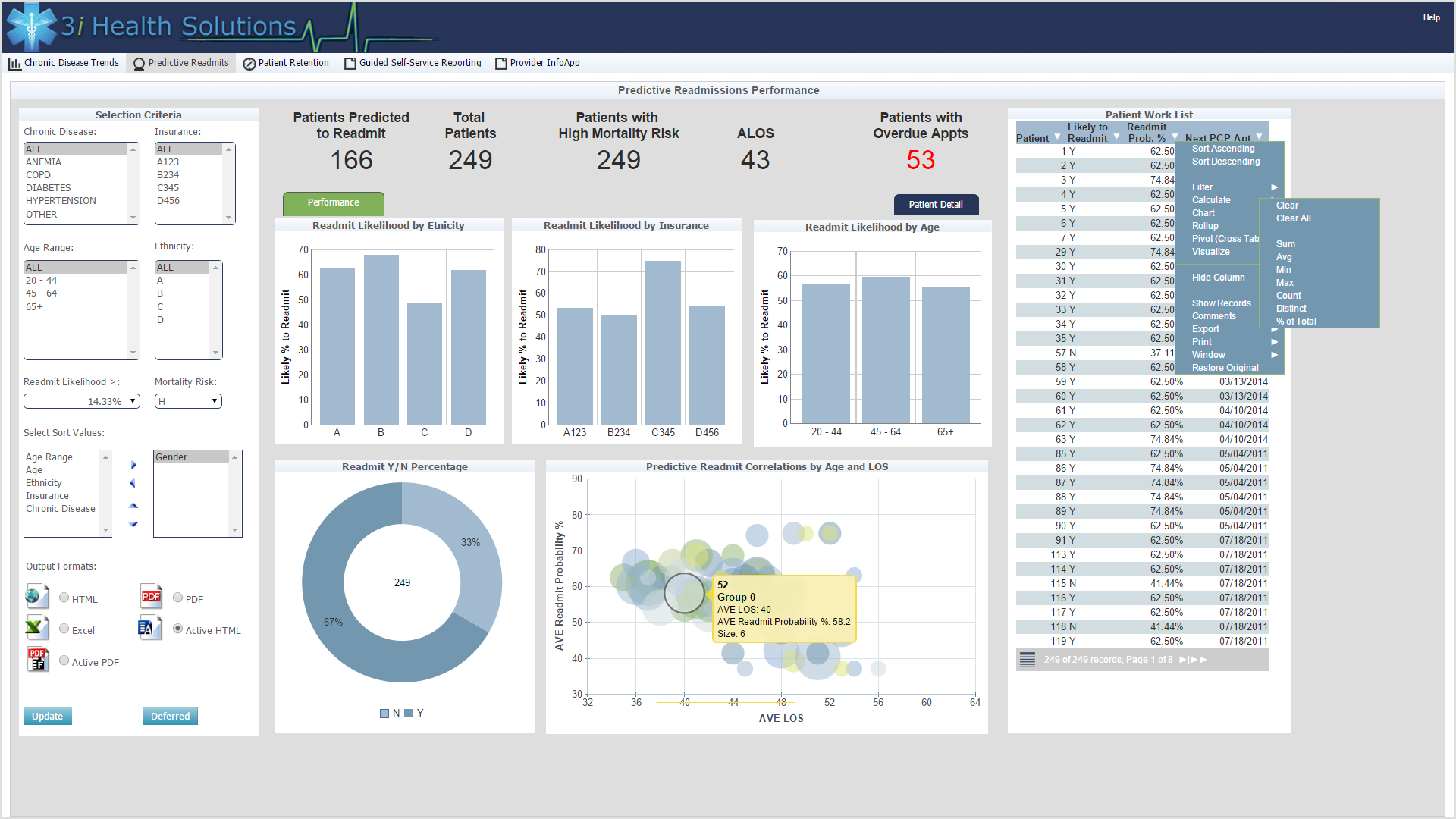Choose Sort Descending from context menu

click(x=1225, y=162)
